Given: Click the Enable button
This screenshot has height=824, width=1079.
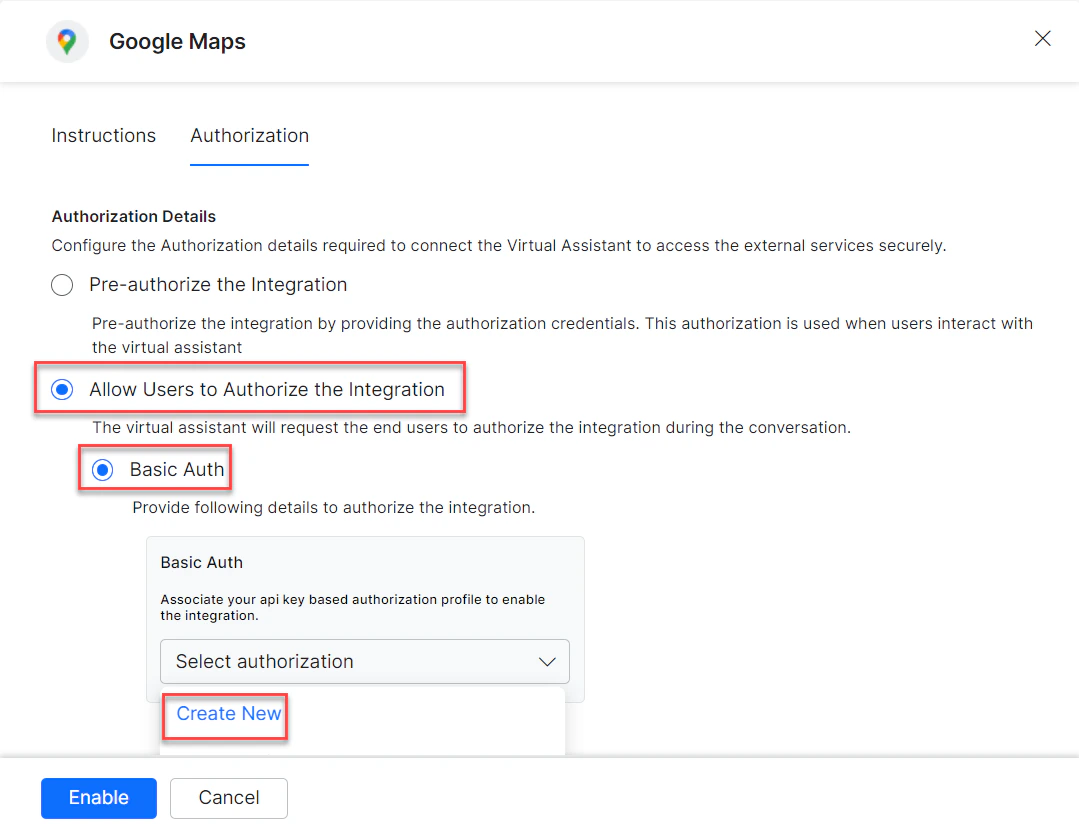Looking at the screenshot, I should (98, 798).
